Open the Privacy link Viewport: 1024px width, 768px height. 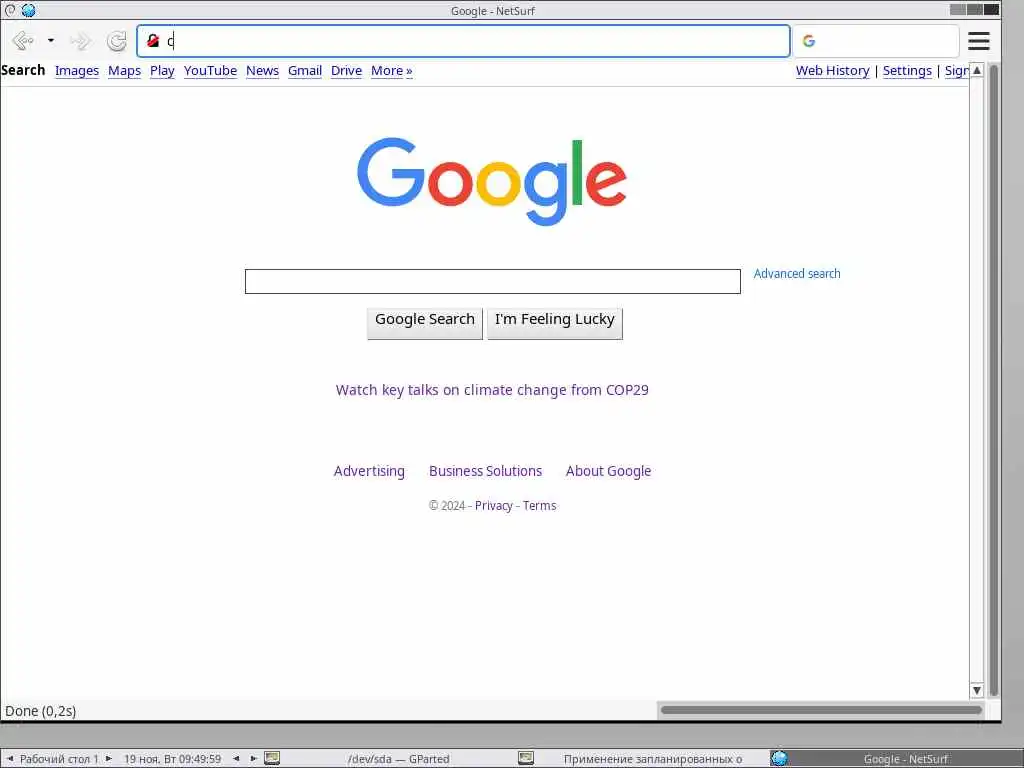coord(494,505)
